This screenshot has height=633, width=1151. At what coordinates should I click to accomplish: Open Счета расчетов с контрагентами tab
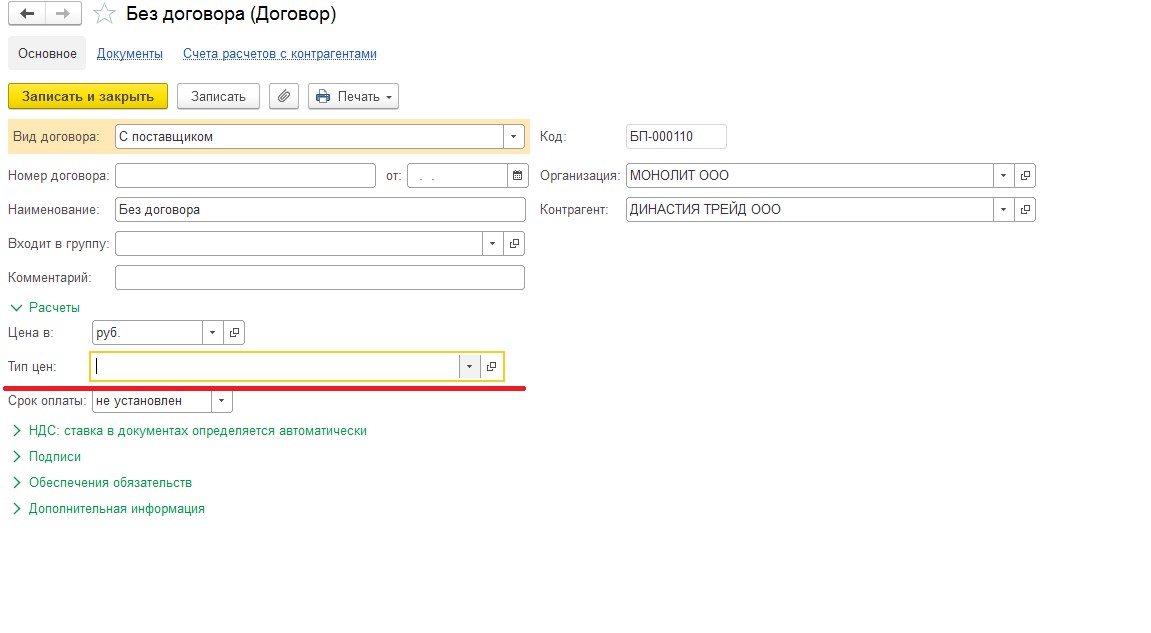click(279, 53)
